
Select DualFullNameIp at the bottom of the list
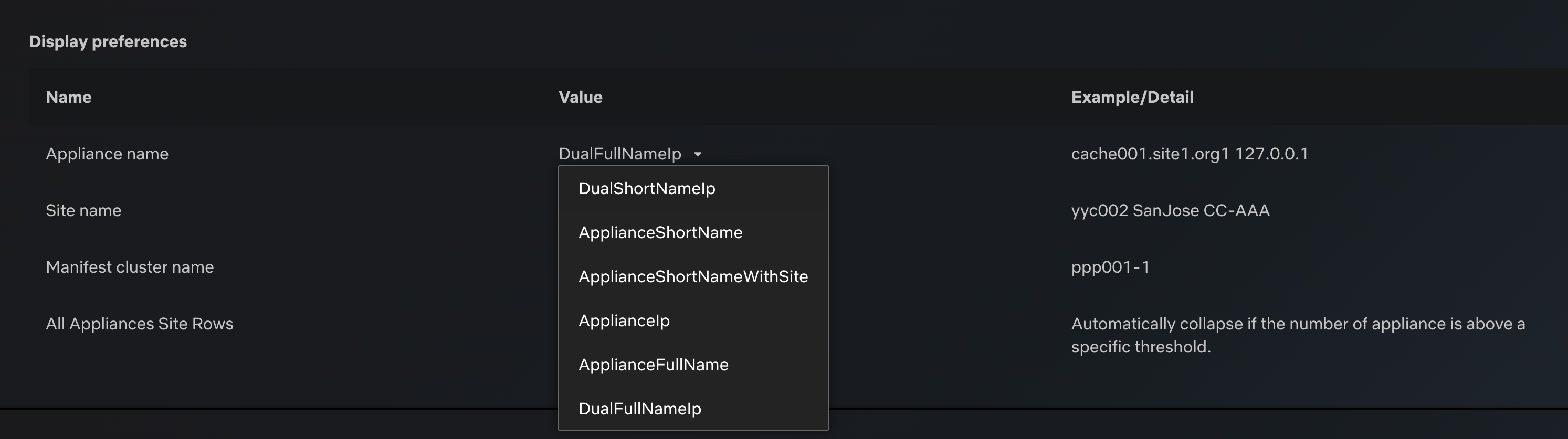pos(640,409)
